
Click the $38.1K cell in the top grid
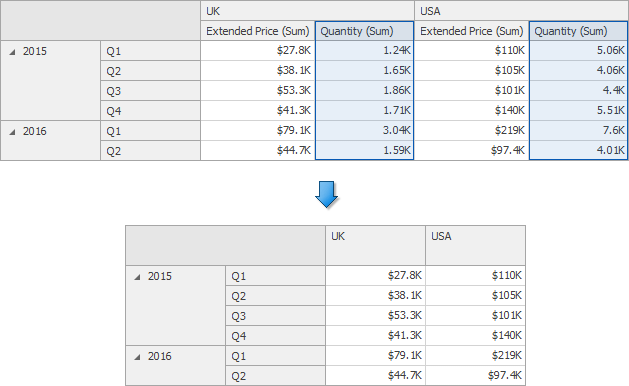coord(258,71)
